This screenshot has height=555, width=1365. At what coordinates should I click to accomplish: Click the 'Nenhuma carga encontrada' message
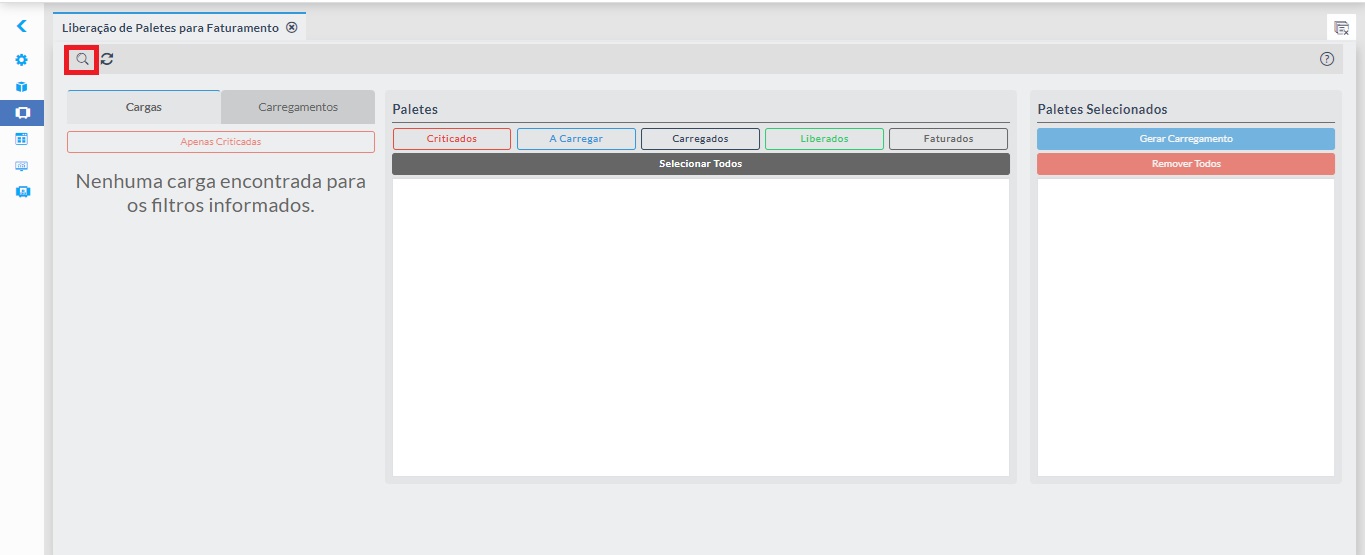click(x=221, y=194)
